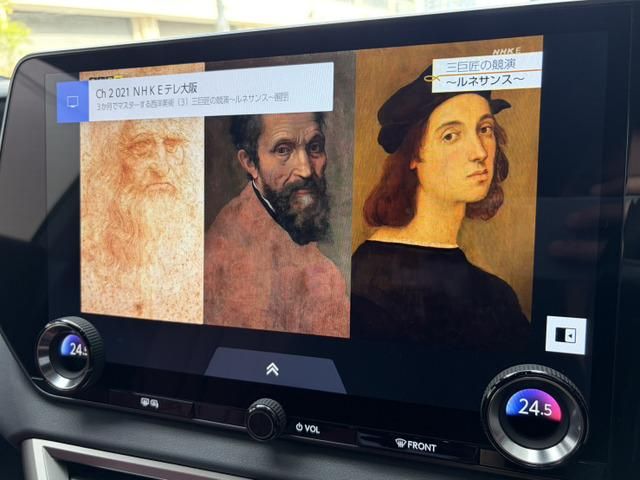Tap the right temperature dial showing 24.5
The width and height of the screenshot is (640, 480).
coord(535,415)
